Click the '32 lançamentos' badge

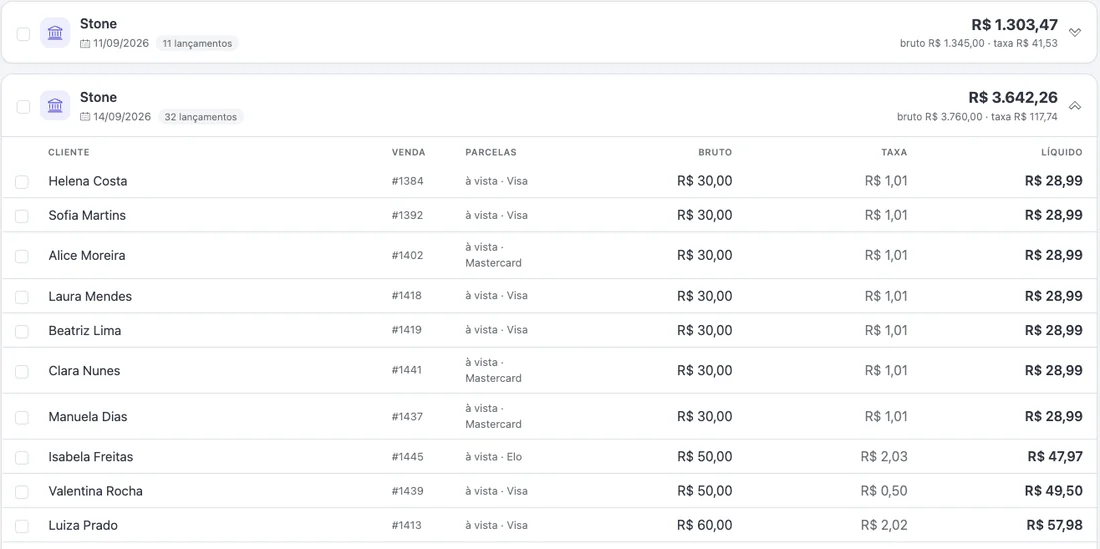[x=201, y=117]
